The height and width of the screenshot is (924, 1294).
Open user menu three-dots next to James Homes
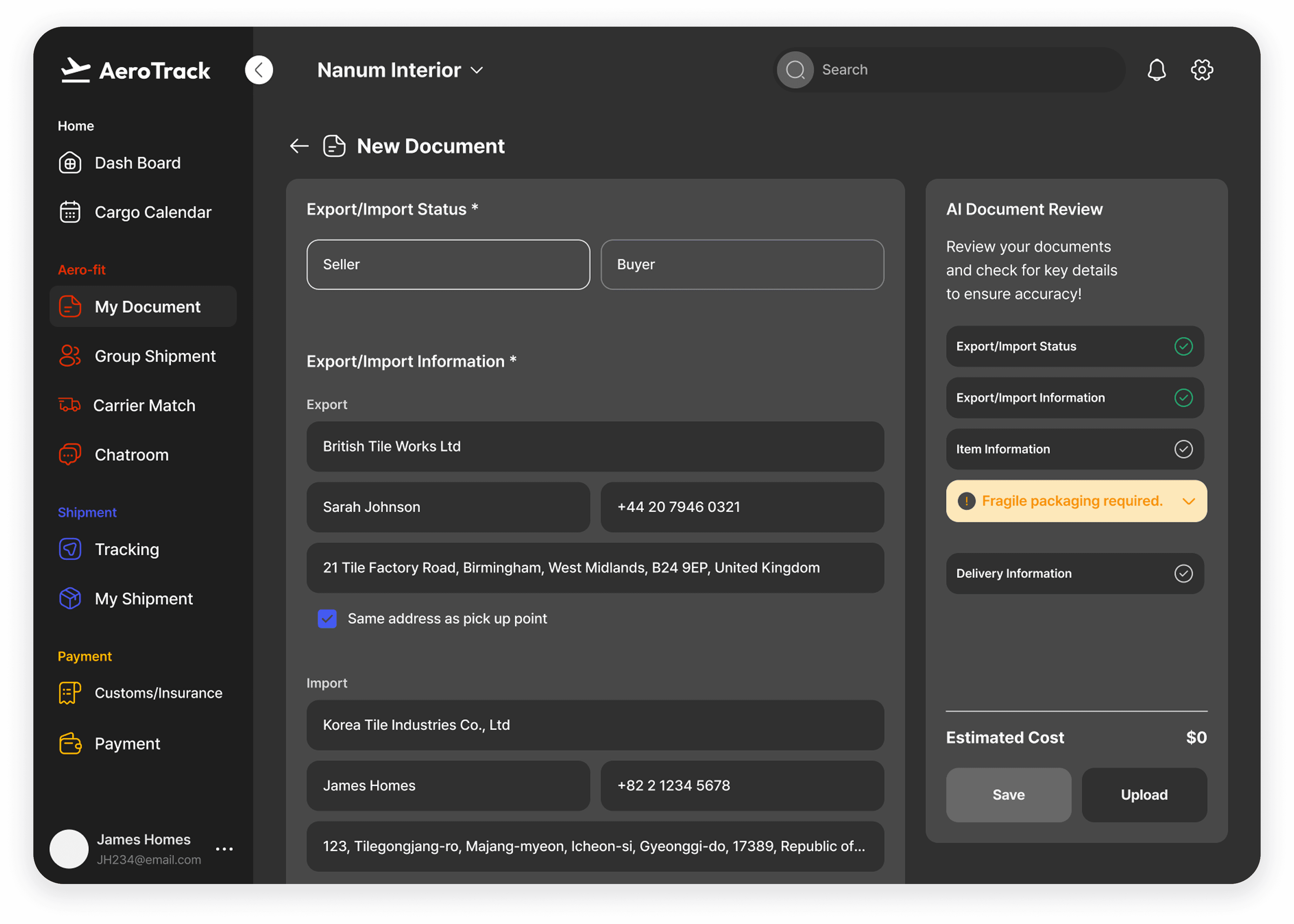click(x=224, y=848)
